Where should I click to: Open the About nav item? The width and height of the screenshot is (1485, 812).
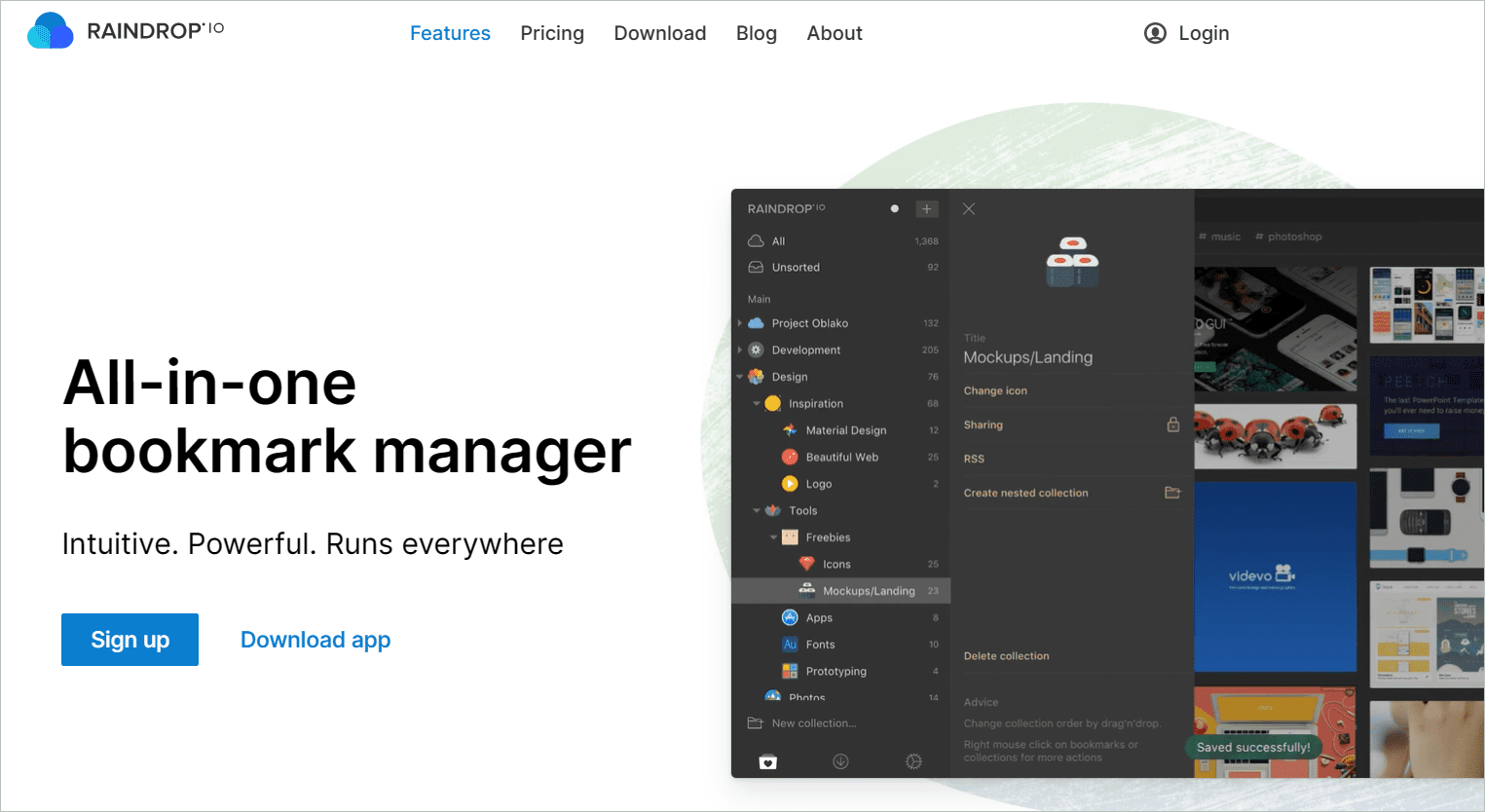835,33
